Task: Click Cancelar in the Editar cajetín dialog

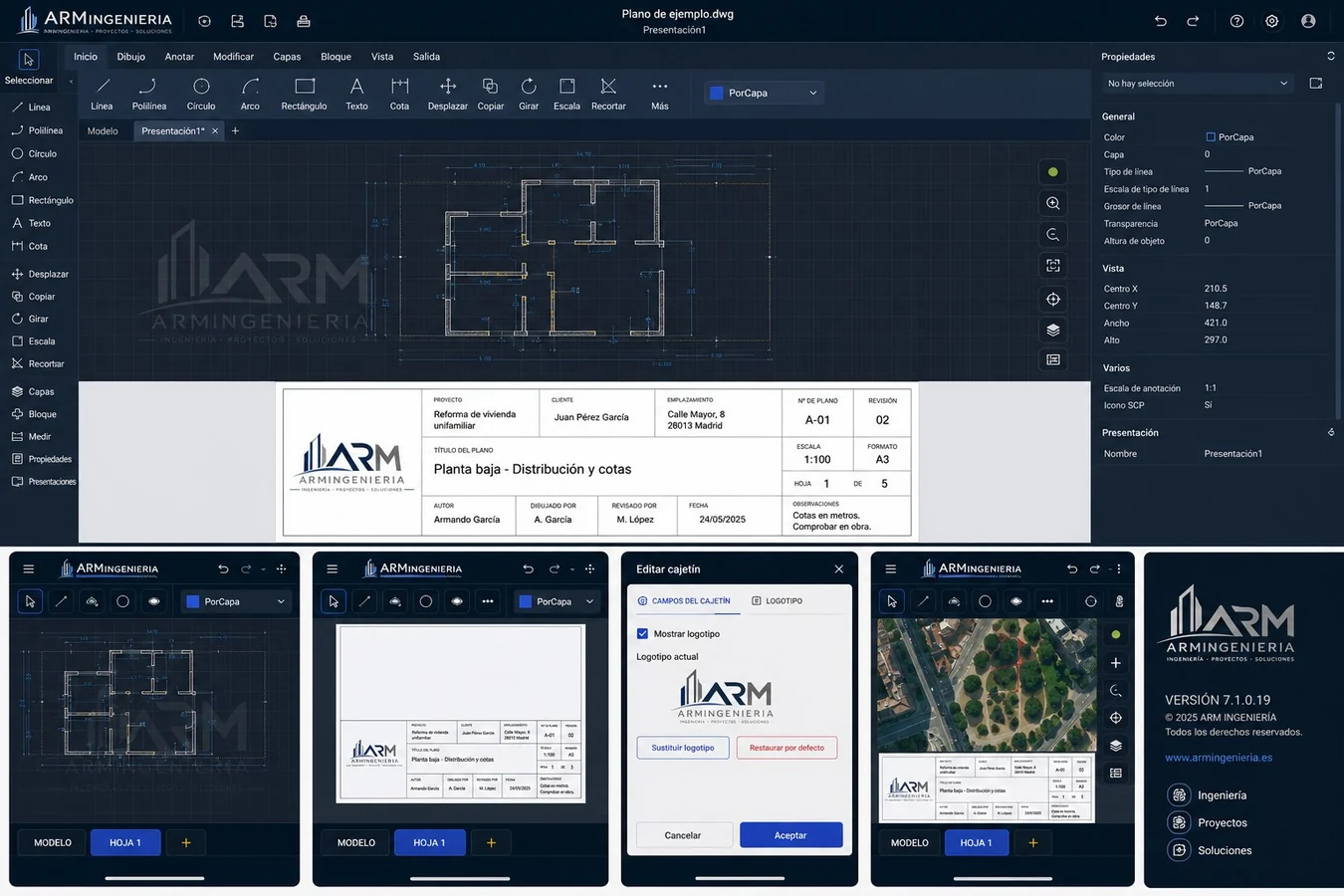Action: pos(682,835)
